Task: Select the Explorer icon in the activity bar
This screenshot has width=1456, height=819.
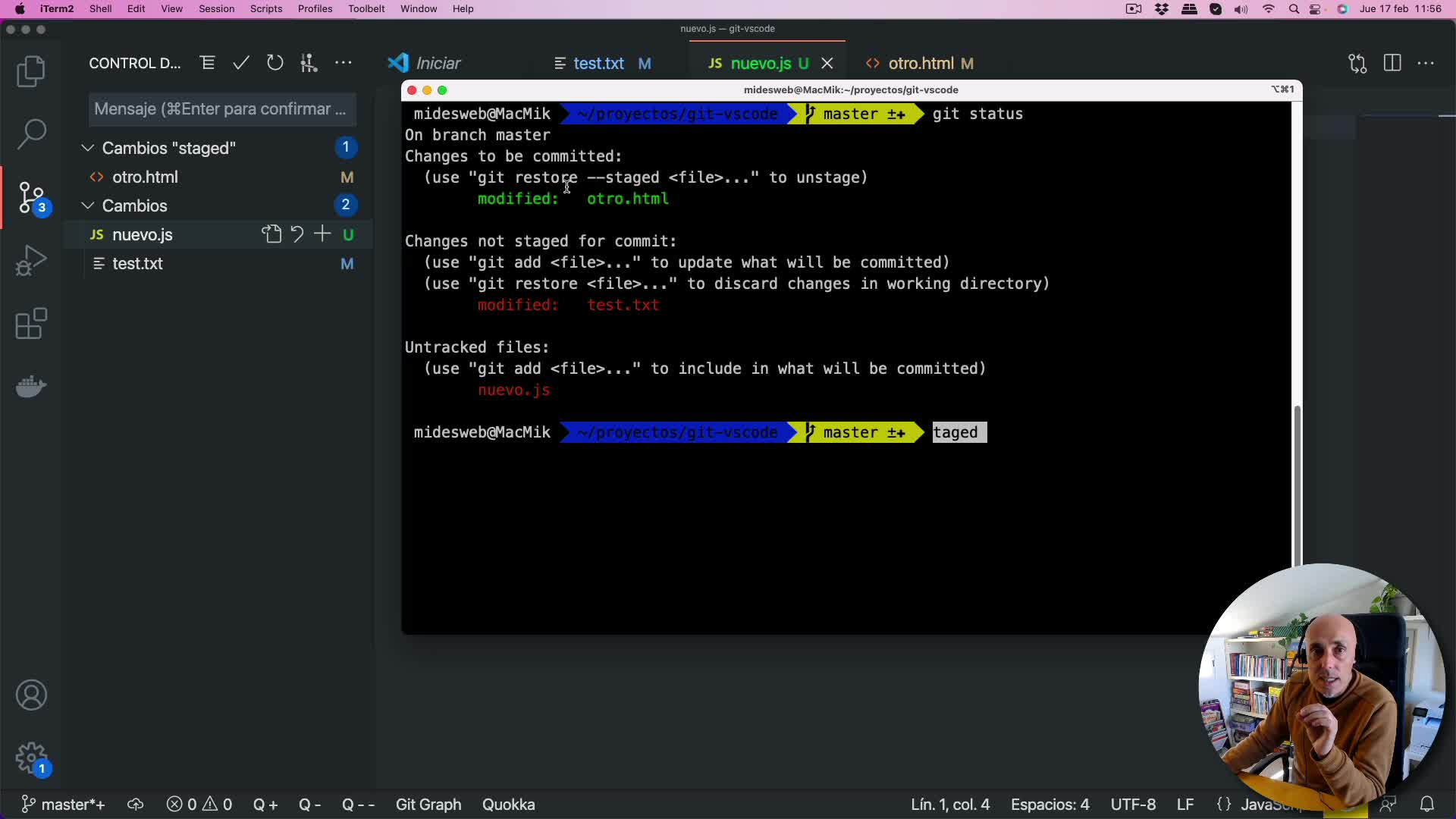Action: 31,71
